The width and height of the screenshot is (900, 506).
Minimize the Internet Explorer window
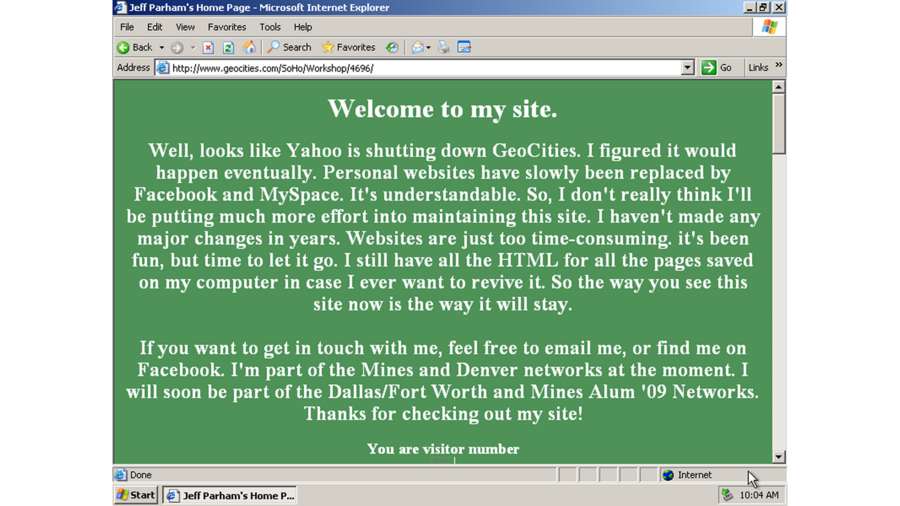[749, 7]
